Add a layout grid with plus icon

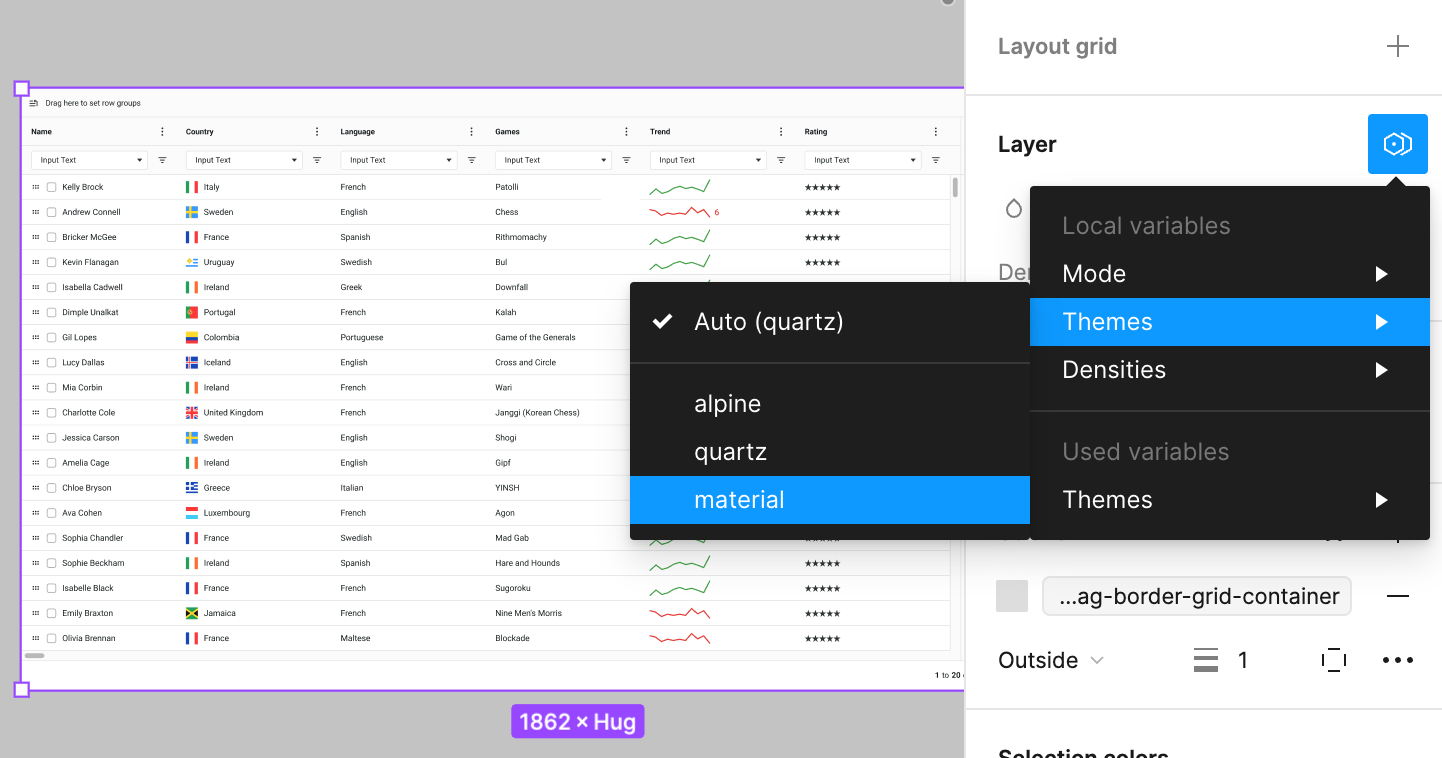coord(1397,46)
